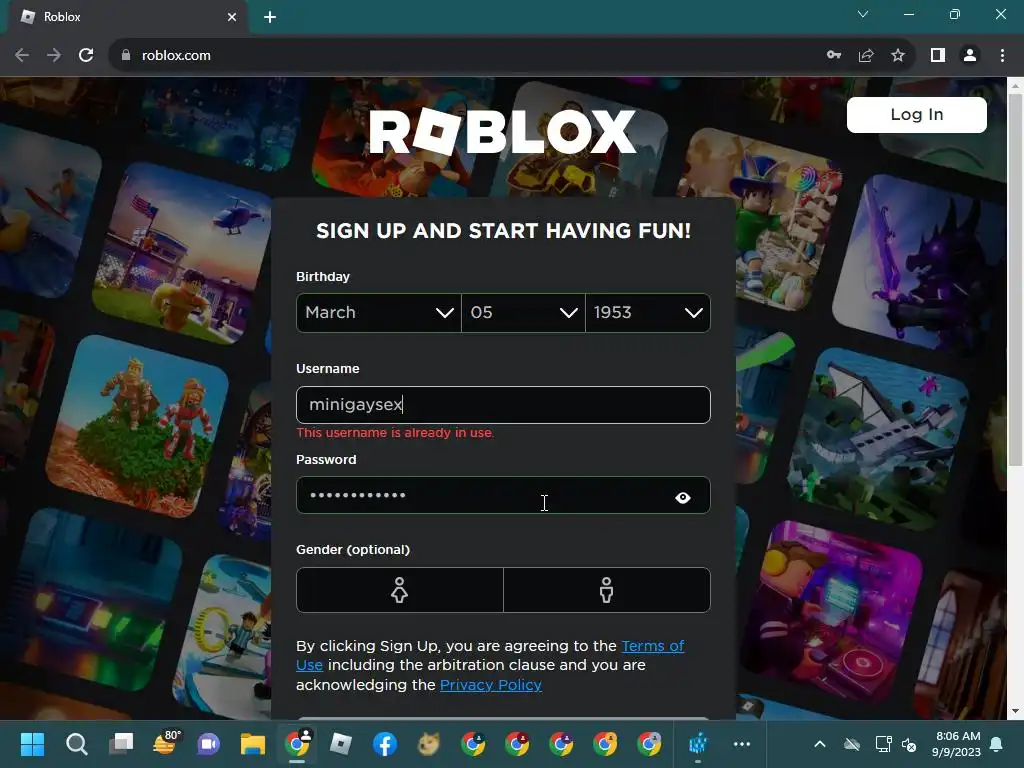The width and height of the screenshot is (1024, 768).
Task: Open File Explorer from the taskbar
Action: point(253,744)
